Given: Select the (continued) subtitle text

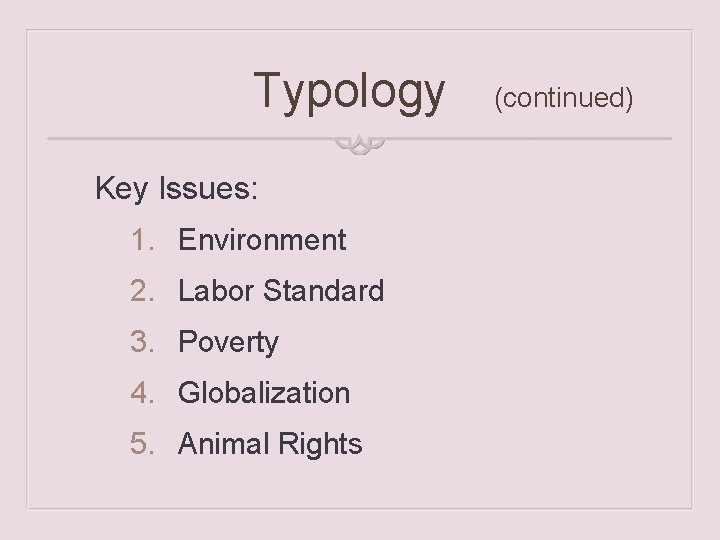Looking at the screenshot, I should [x=564, y=98].
